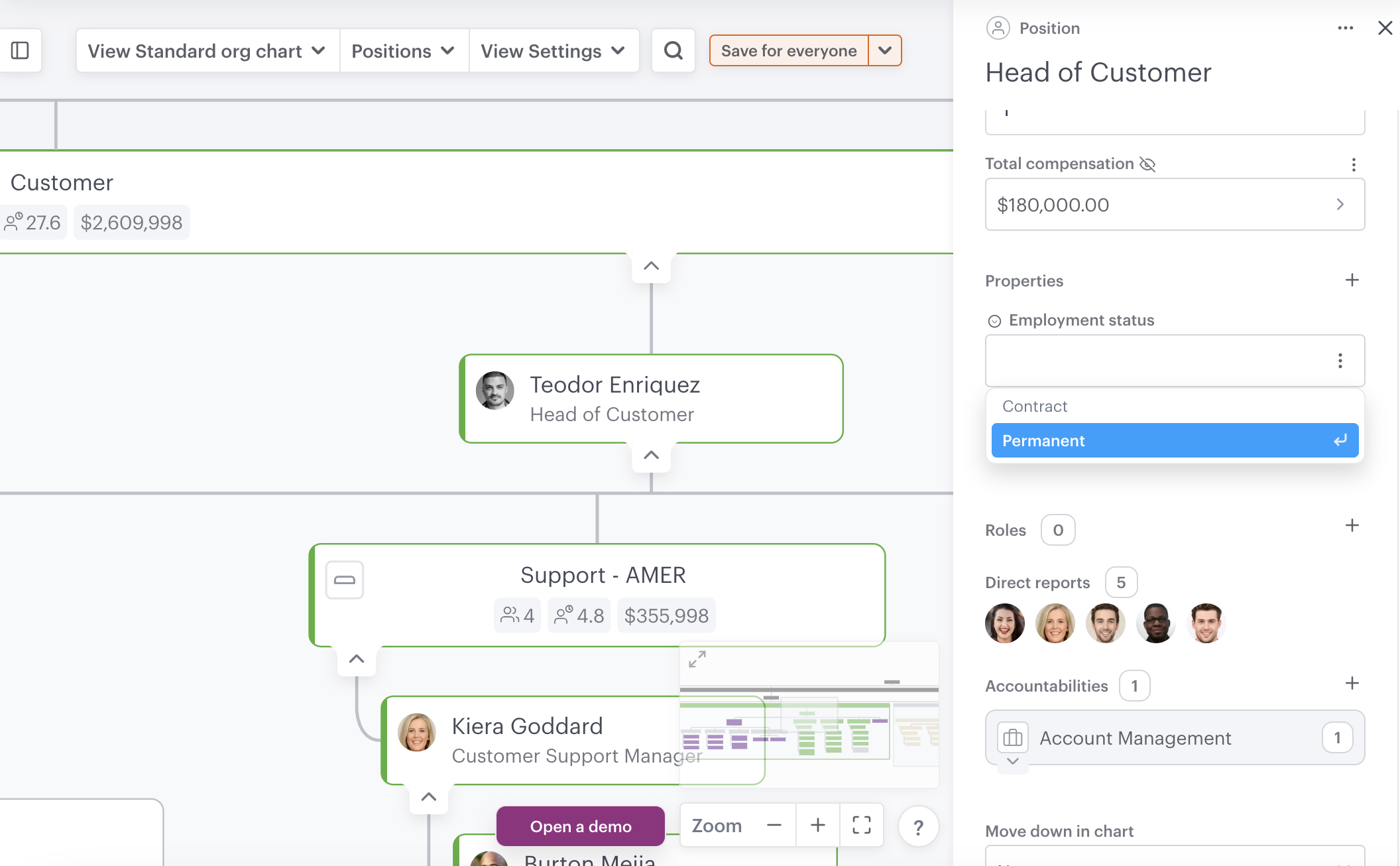Toggle the sidebar panel icon

point(20,50)
